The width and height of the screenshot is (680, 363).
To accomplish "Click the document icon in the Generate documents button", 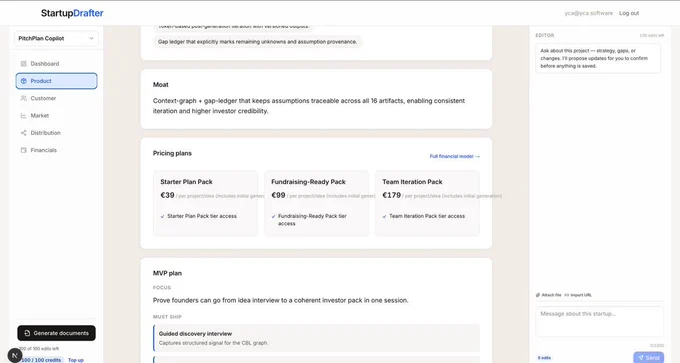I will click(x=27, y=333).
